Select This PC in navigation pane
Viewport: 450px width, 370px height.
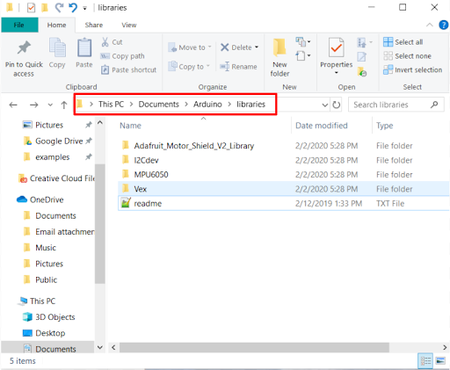pos(37,301)
